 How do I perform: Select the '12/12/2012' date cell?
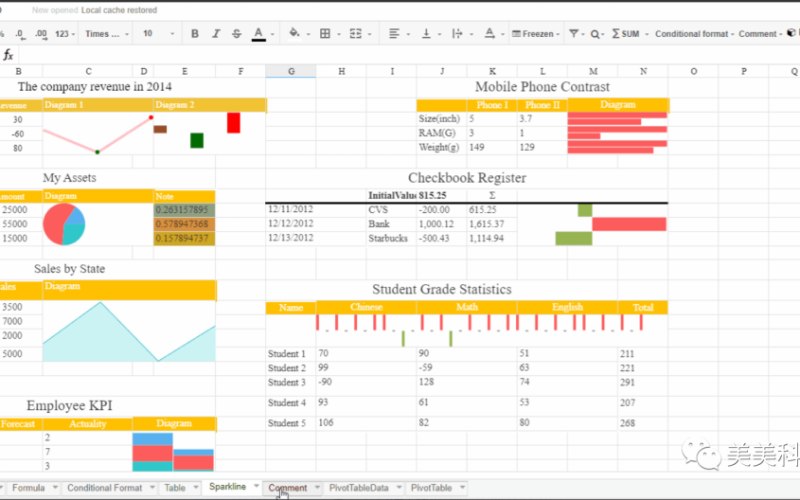click(x=290, y=223)
